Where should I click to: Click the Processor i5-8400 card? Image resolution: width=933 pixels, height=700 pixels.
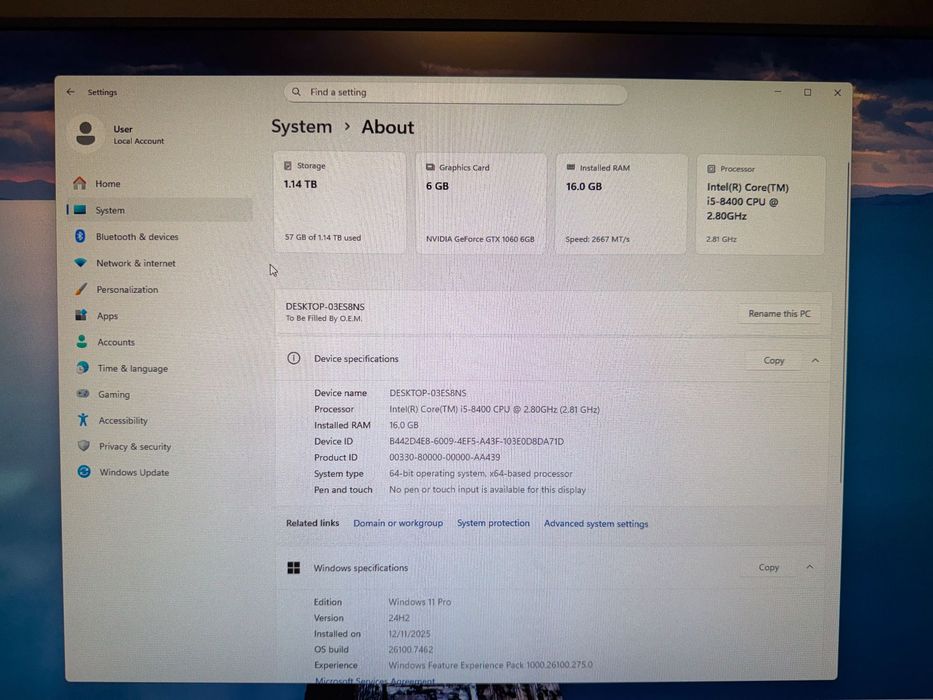760,205
